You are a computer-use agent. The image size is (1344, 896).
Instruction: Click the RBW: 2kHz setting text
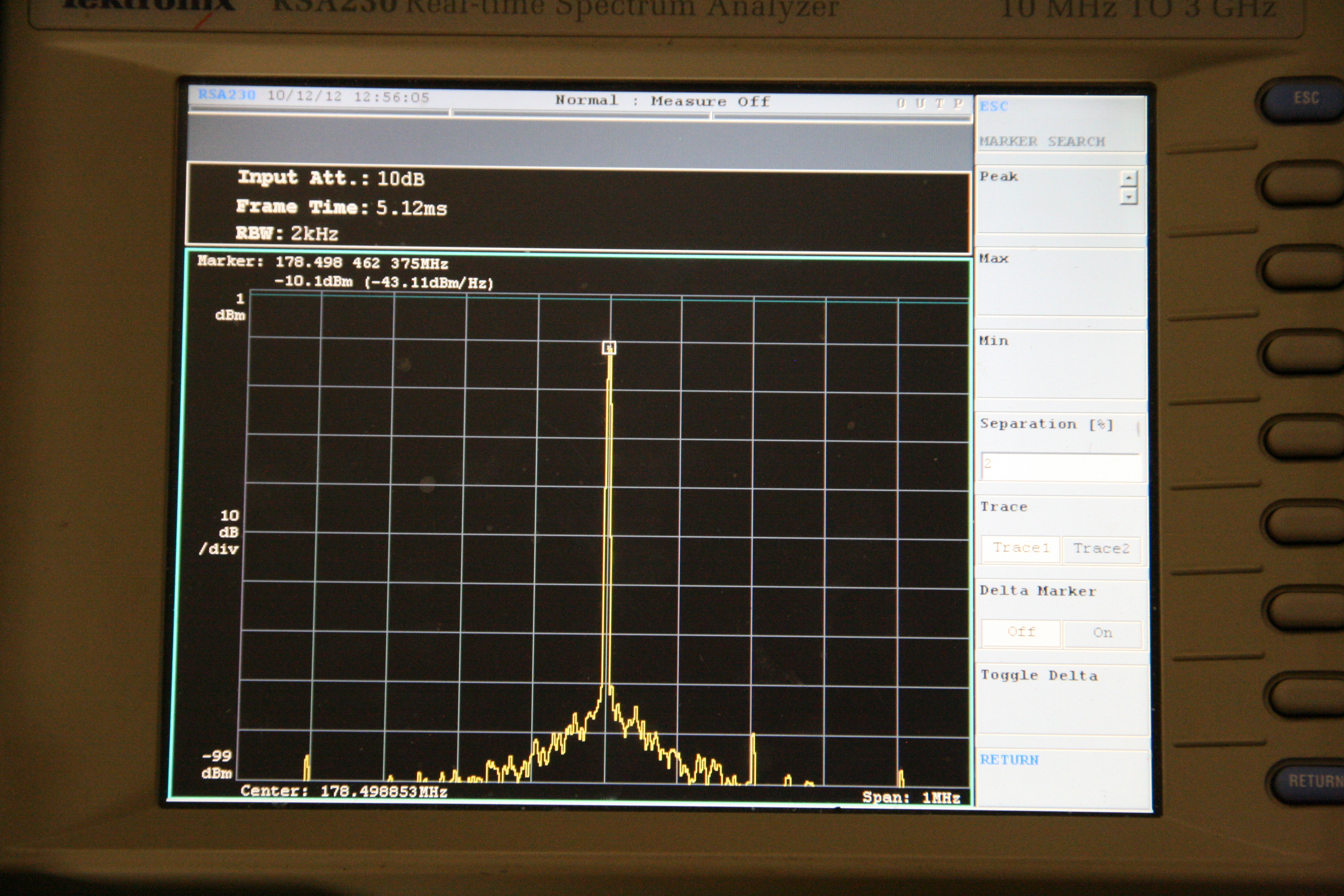287,233
